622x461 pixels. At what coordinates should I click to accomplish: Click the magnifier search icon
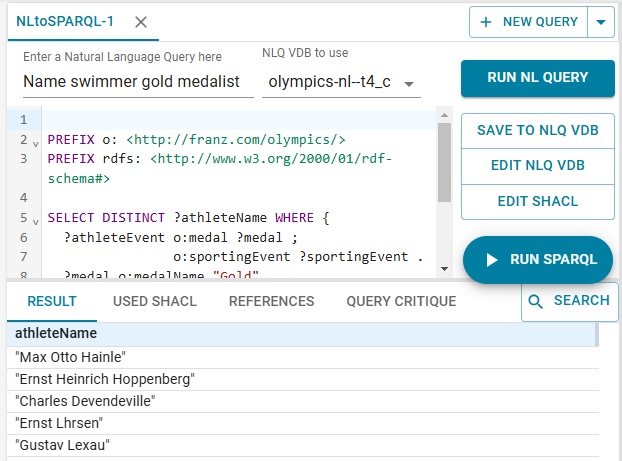535,302
